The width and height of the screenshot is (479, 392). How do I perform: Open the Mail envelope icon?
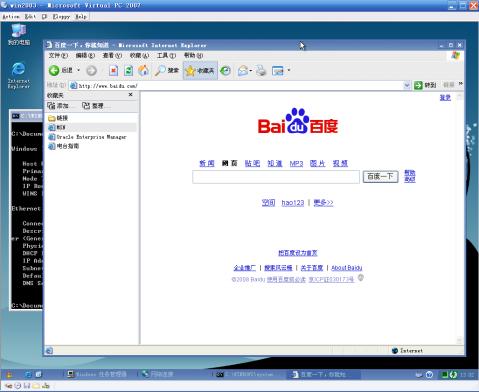(x=243, y=70)
